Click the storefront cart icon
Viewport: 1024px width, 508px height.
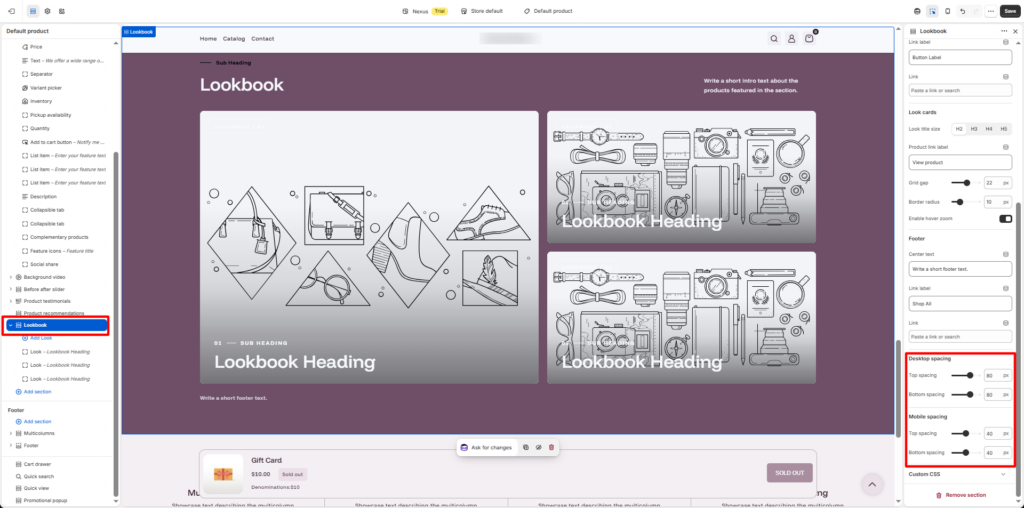(809, 39)
